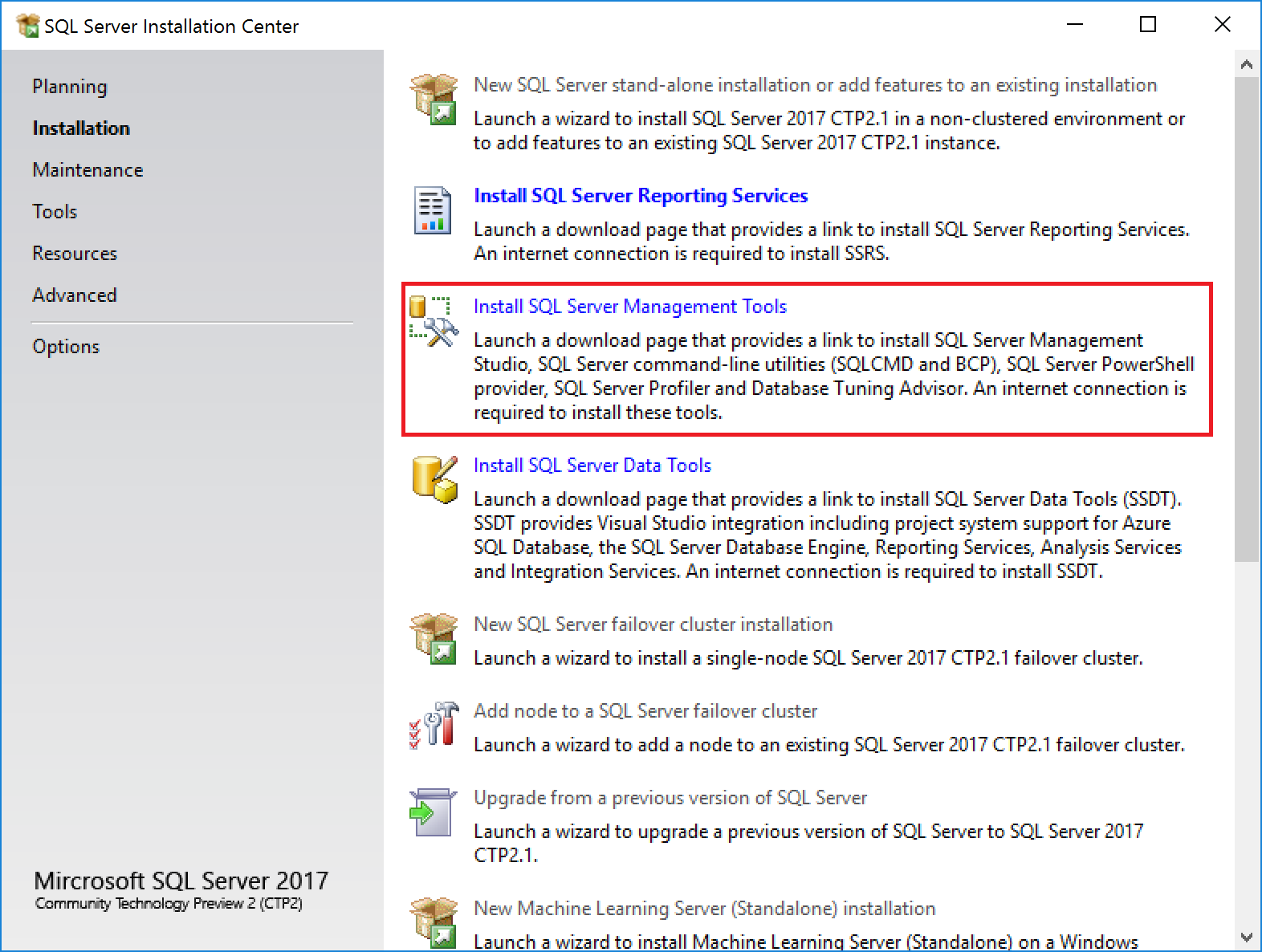The image size is (1262, 952).
Task: Open New Machine Learning Server (Standalone) installation
Action: (704, 909)
